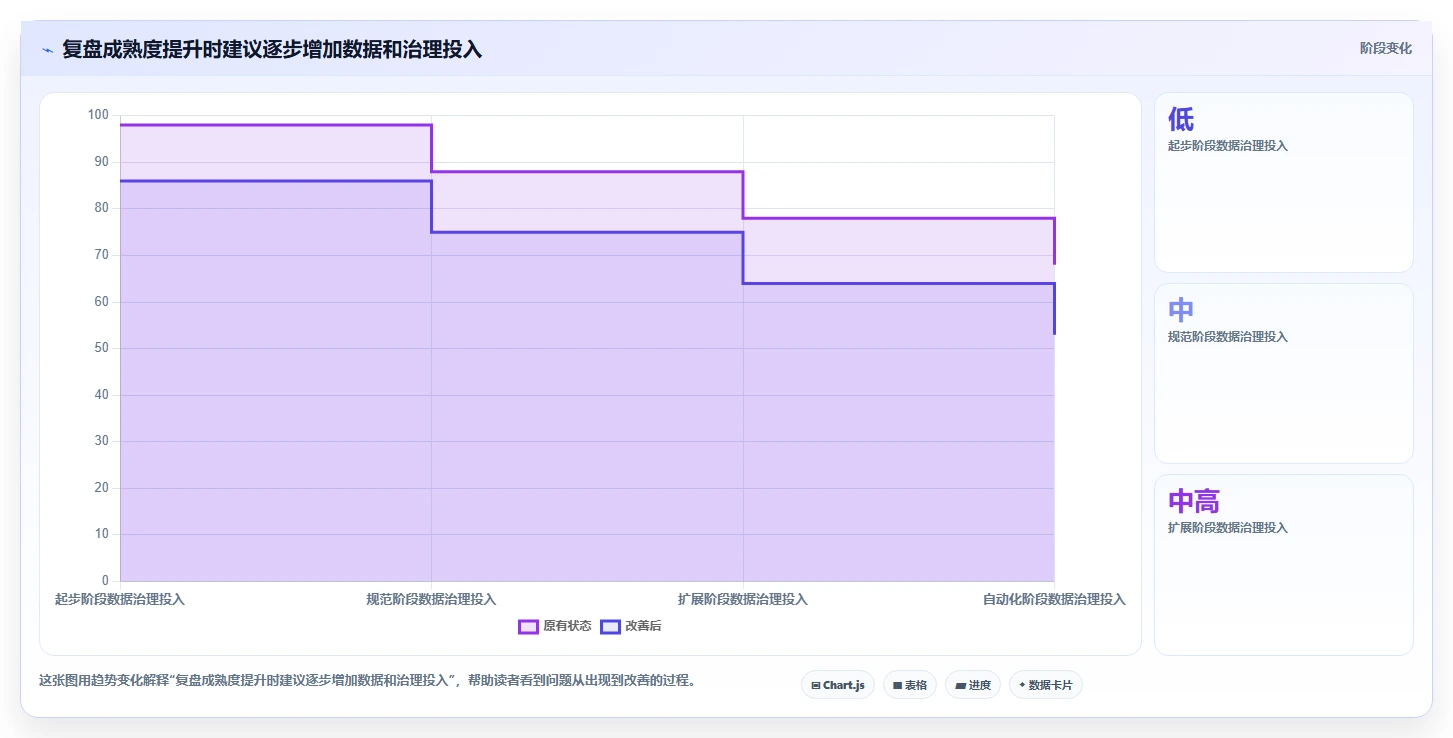1453x738 pixels.
Task: Toggle the 改善后 legend entry
Action: [x=631, y=626]
